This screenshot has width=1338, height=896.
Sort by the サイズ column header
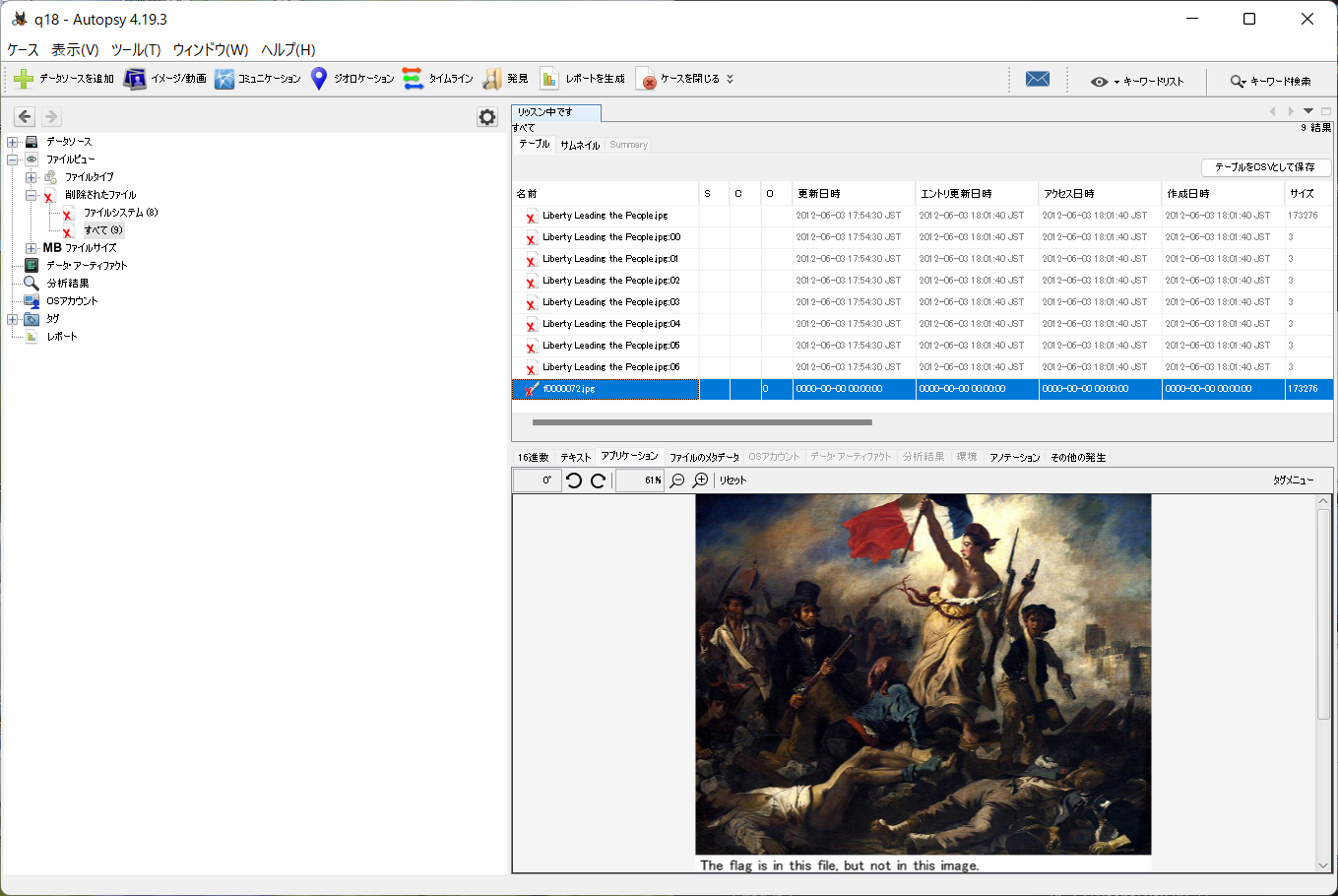pos(1308,194)
